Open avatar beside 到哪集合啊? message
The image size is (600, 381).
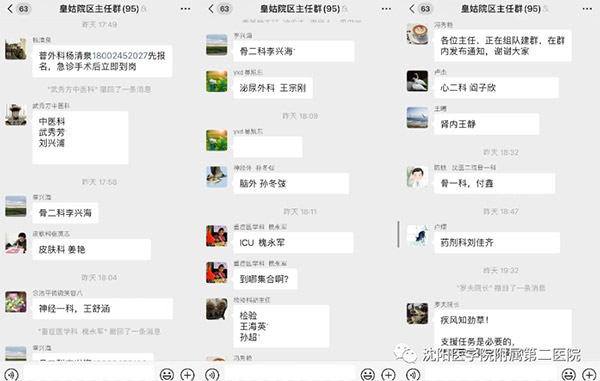click(x=217, y=272)
